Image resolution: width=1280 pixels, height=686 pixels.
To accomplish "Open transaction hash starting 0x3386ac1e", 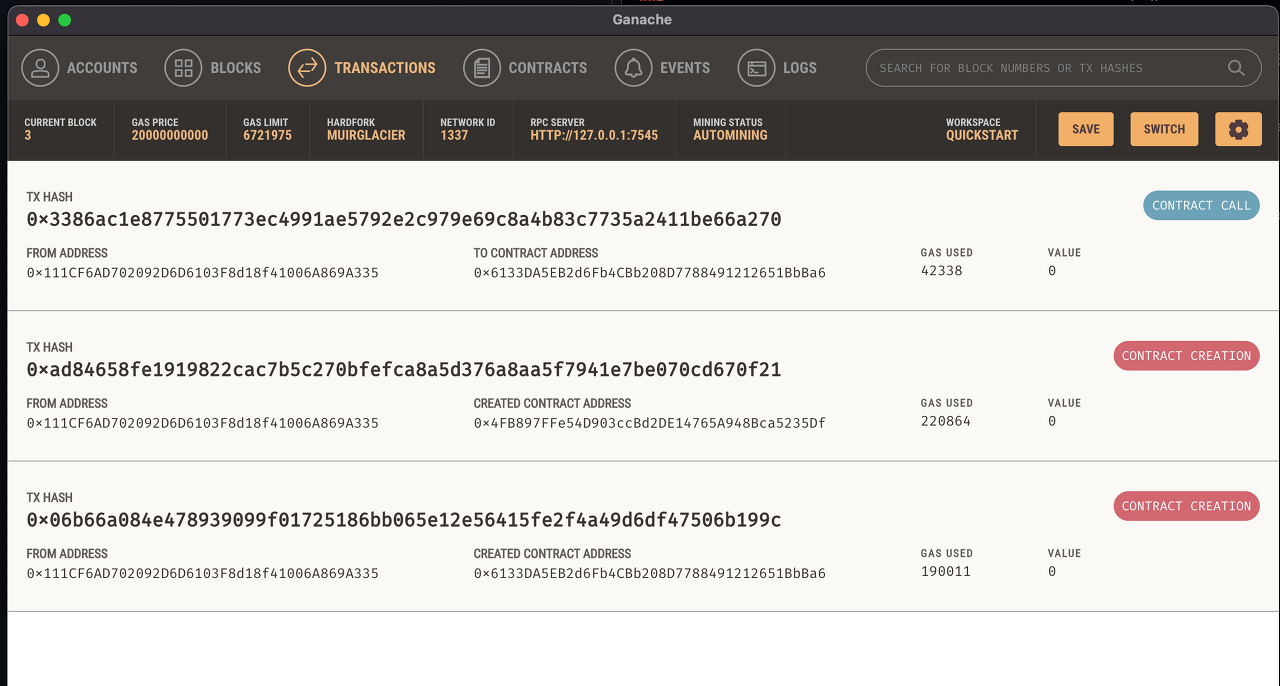I will 404,219.
